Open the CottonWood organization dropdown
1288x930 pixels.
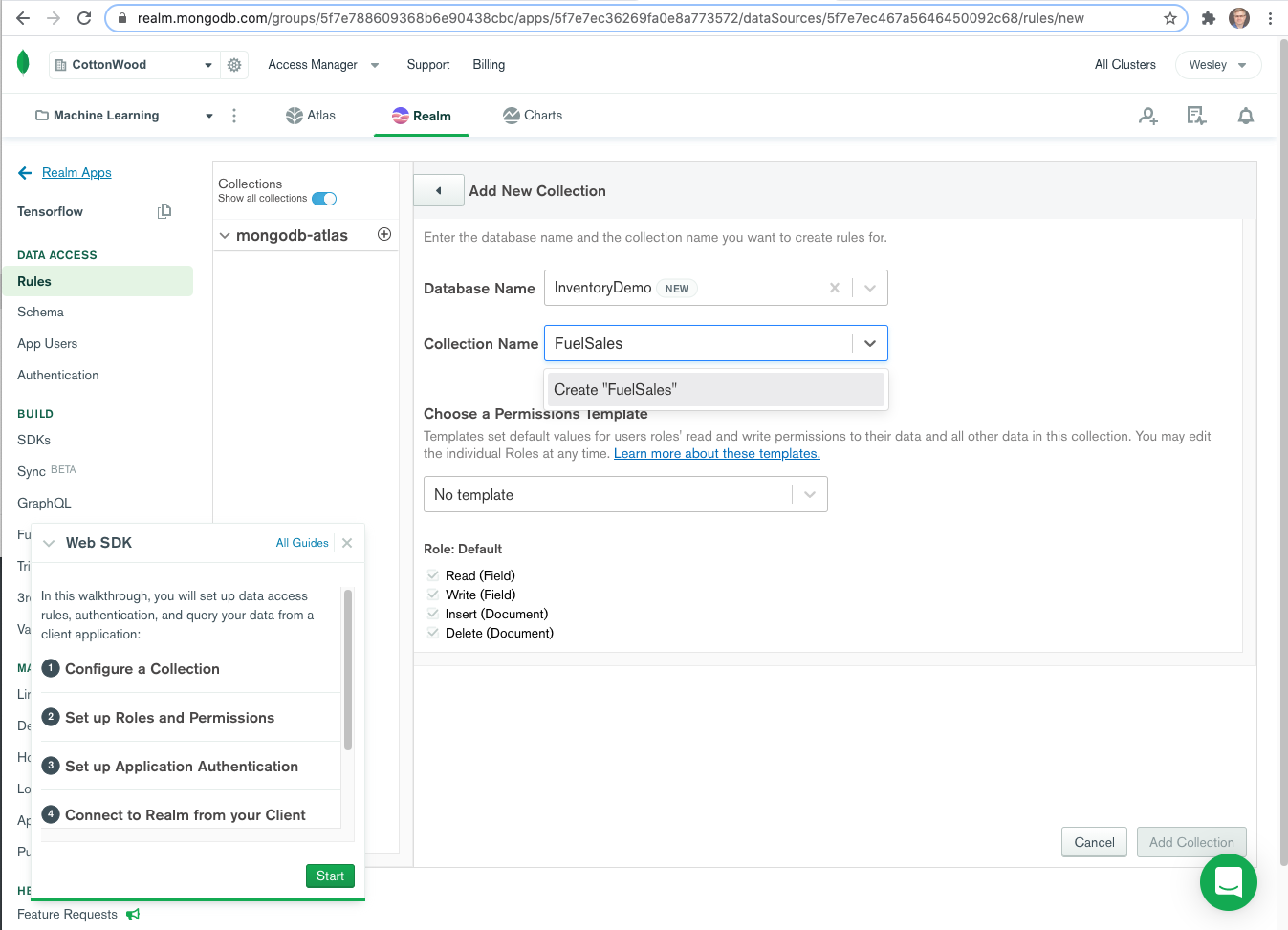pyautogui.click(x=134, y=65)
